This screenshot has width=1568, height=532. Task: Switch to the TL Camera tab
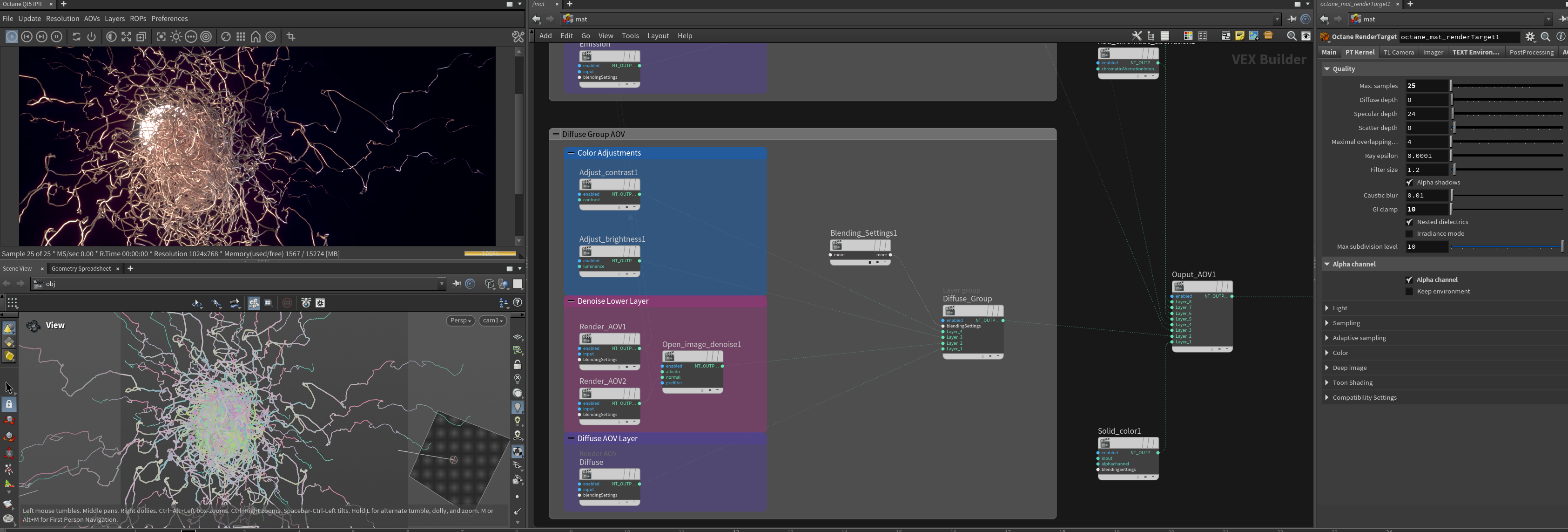pyautogui.click(x=1398, y=52)
